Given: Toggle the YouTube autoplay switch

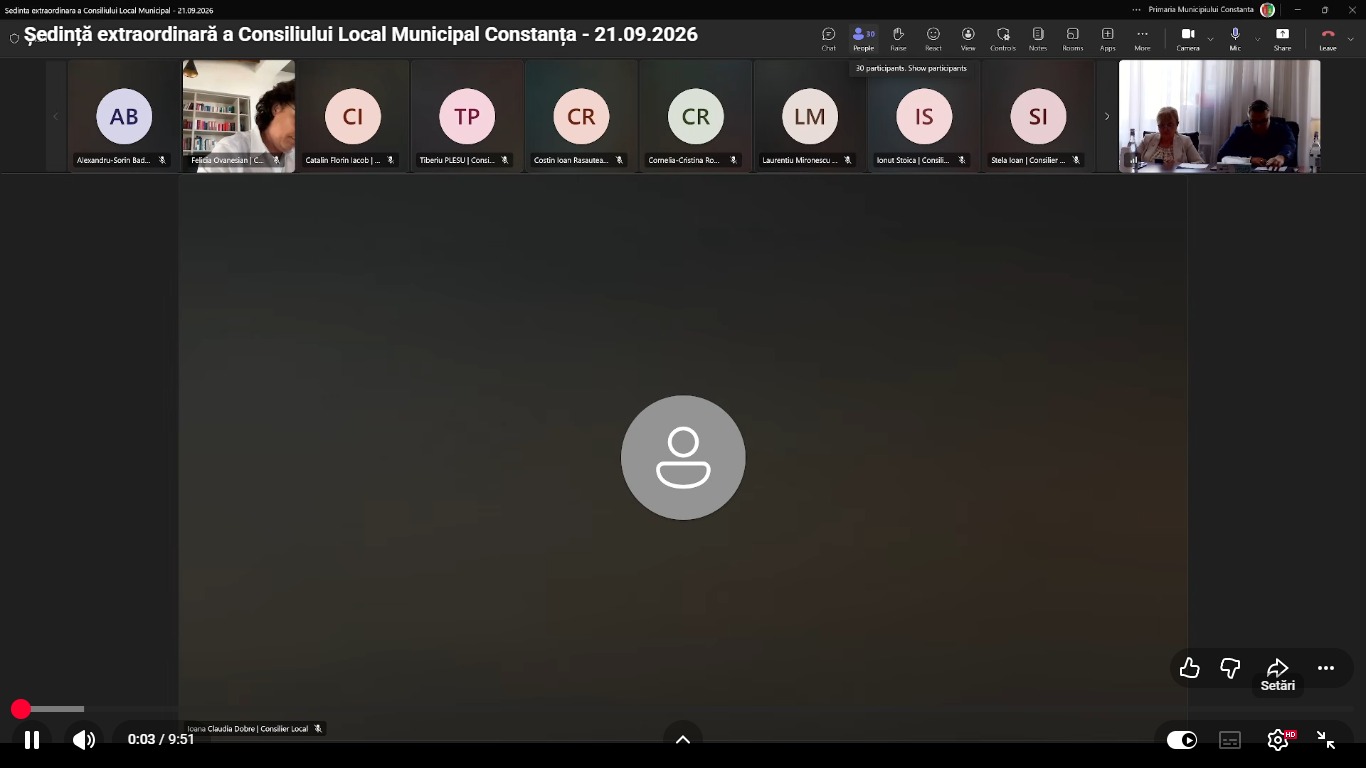Looking at the screenshot, I should [1182, 740].
